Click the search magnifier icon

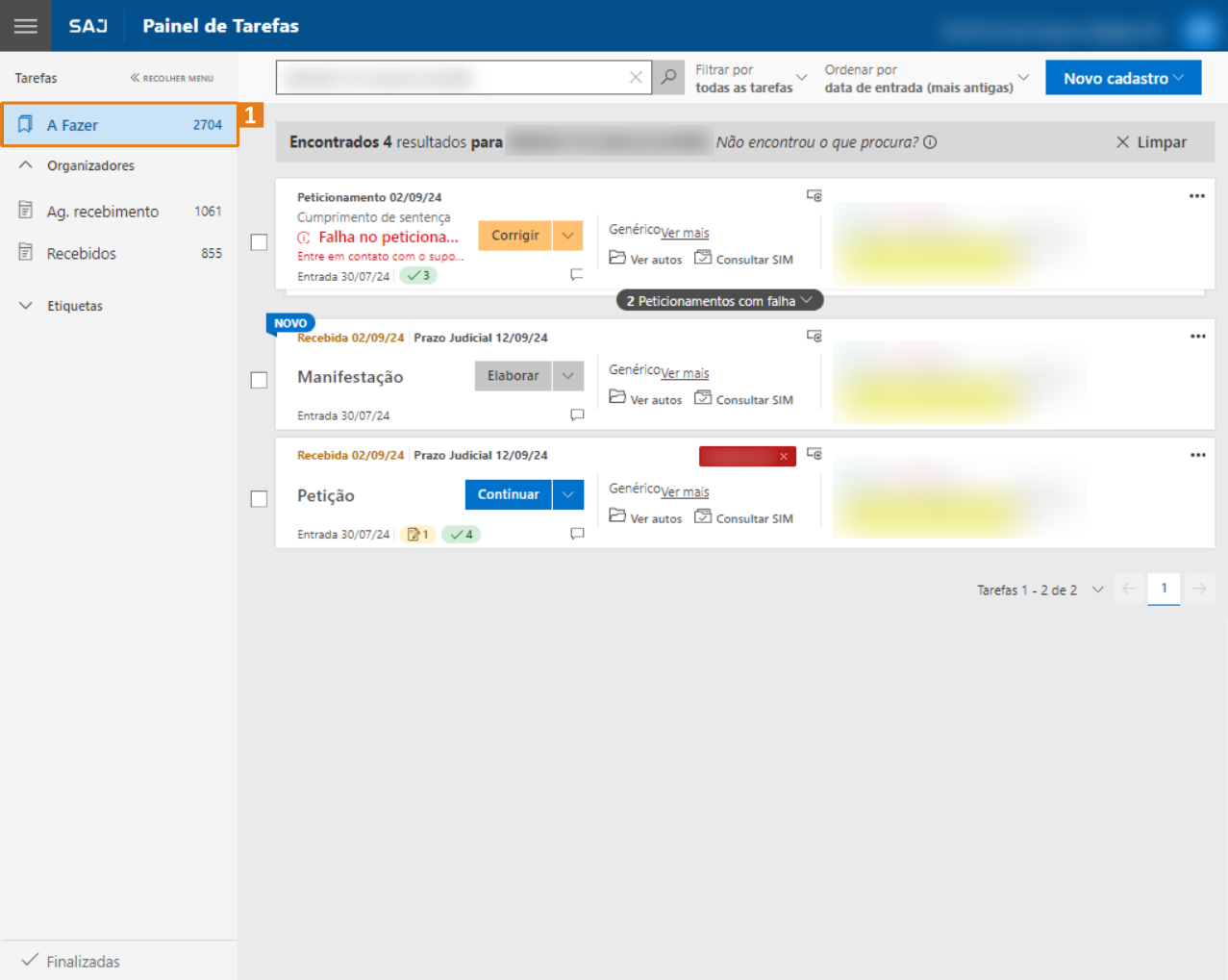point(668,77)
